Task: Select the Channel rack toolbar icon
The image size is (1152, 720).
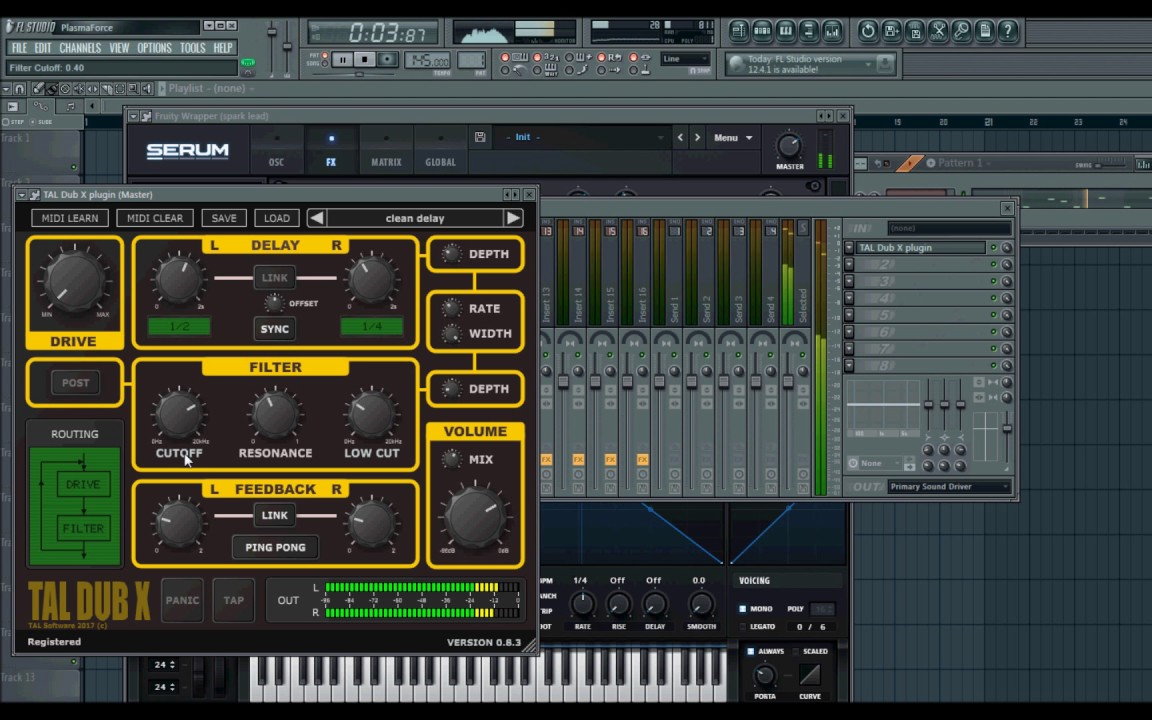Action: click(x=762, y=31)
